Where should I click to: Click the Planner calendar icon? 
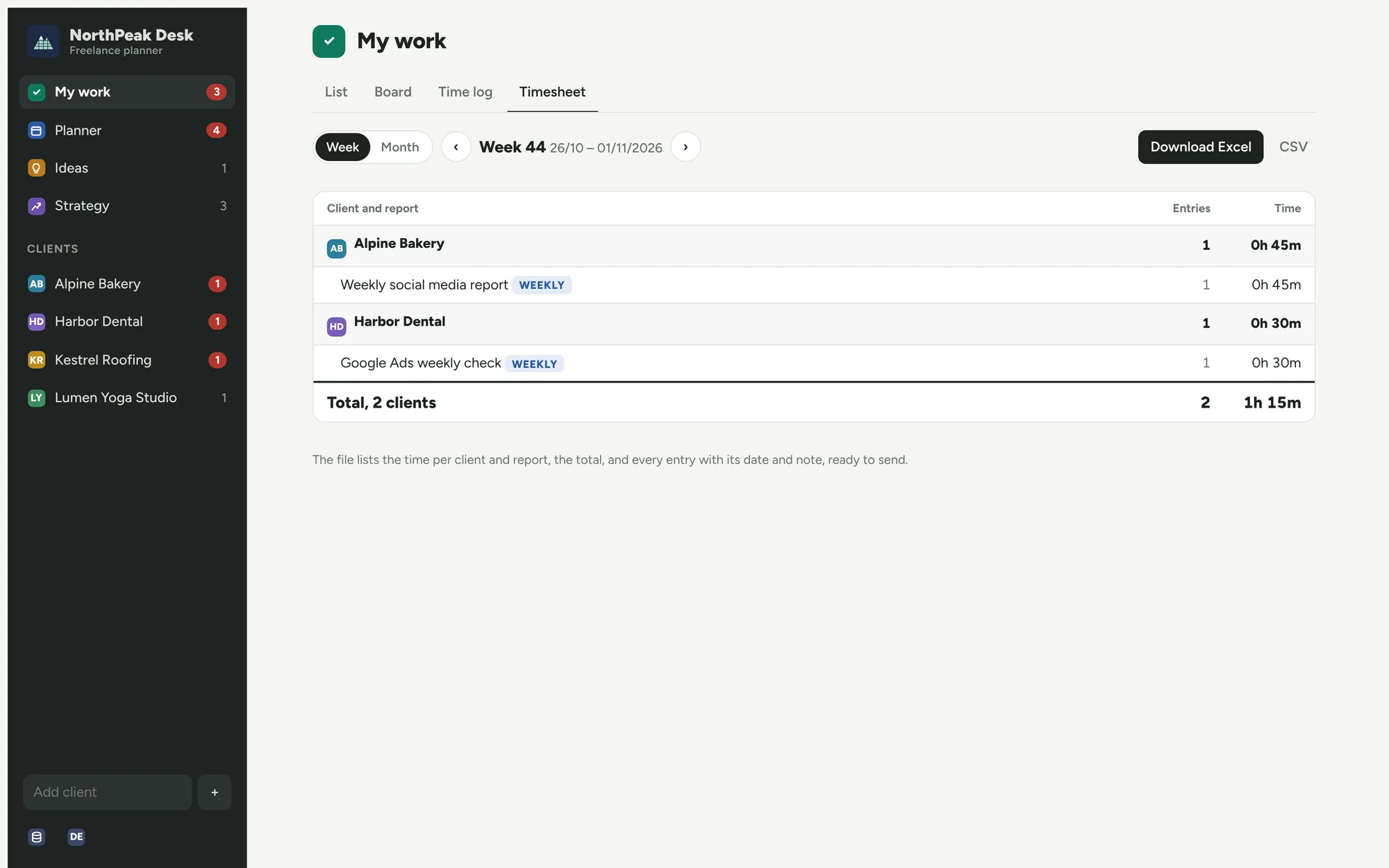point(37,131)
